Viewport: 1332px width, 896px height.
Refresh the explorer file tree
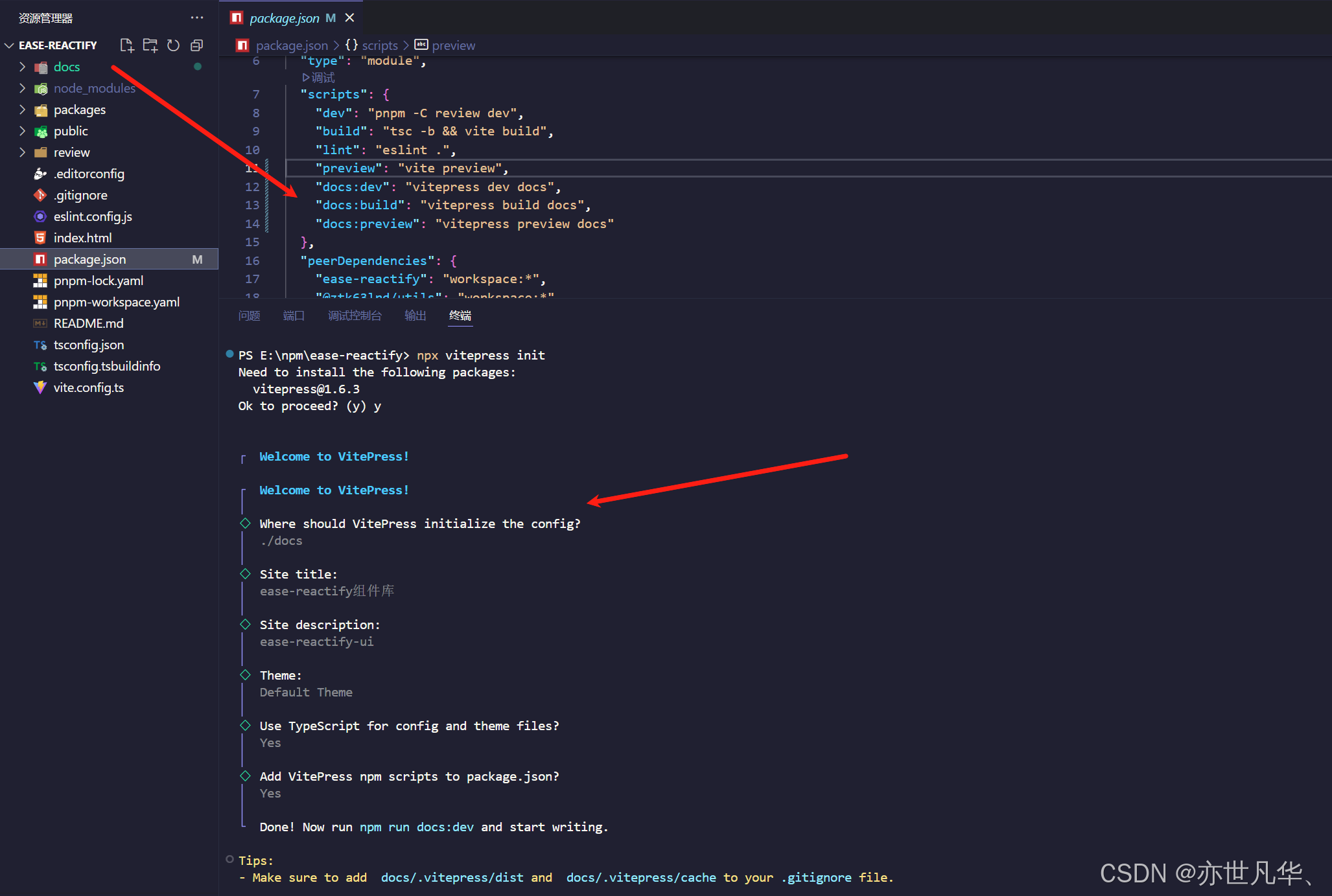click(x=173, y=45)
